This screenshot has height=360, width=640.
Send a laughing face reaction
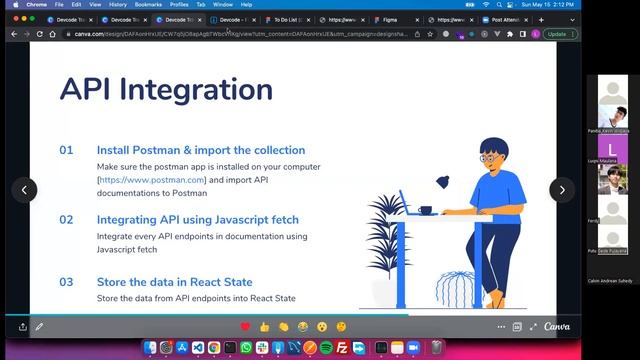coord(303,327)
